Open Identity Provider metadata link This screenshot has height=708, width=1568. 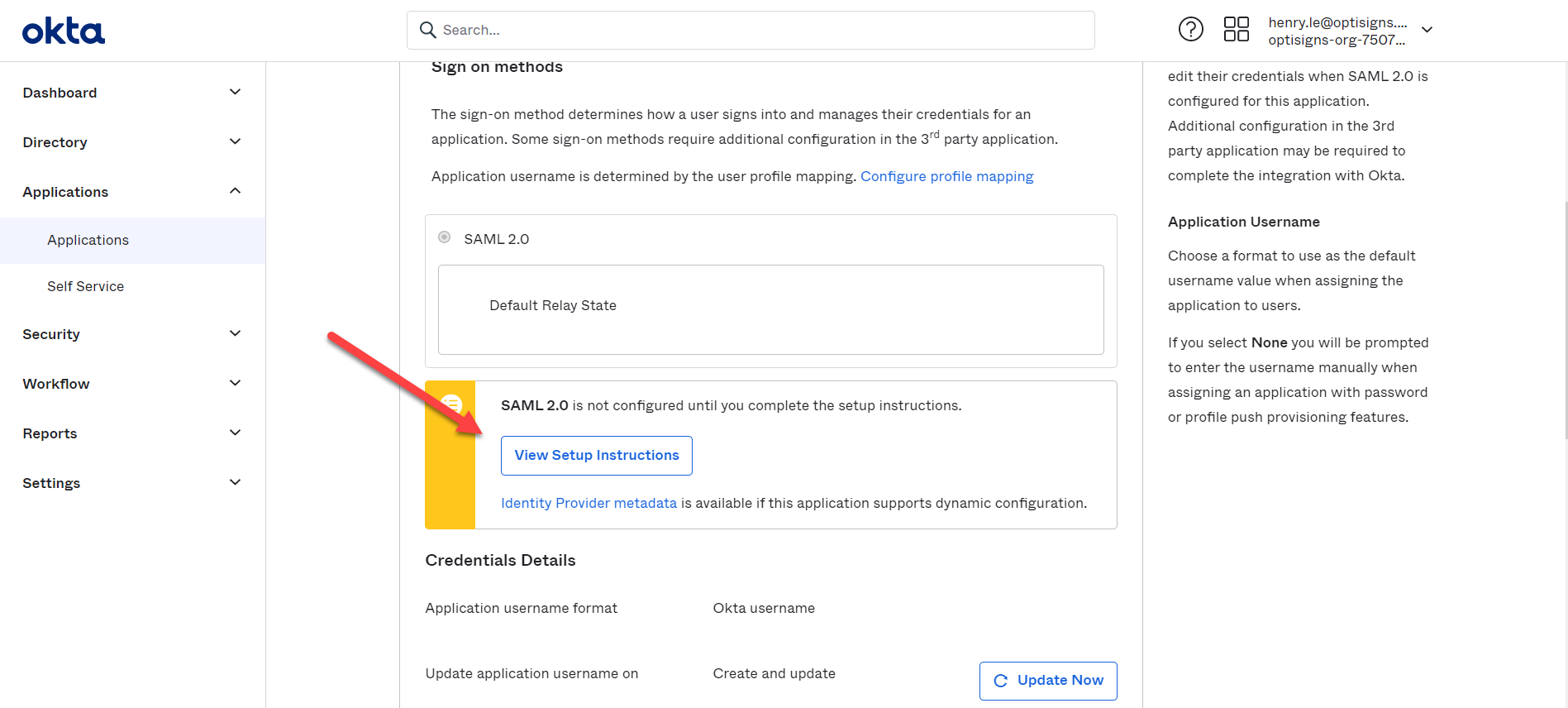click(589, 503)
